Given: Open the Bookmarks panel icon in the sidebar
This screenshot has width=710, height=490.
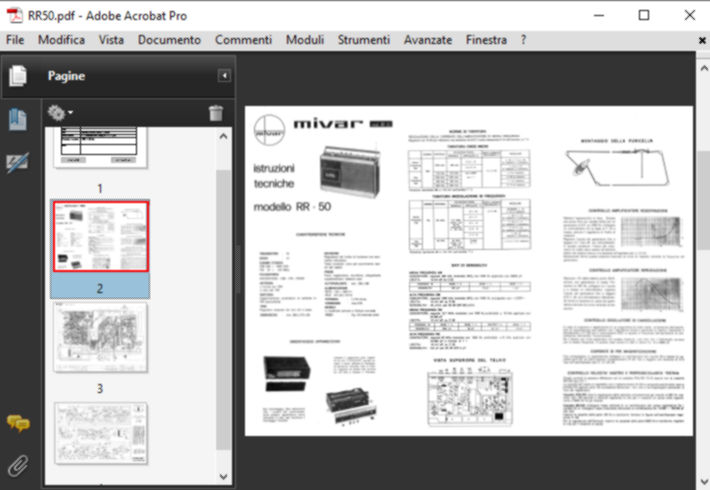Looking at the screenshot, I should pos(18,120).
